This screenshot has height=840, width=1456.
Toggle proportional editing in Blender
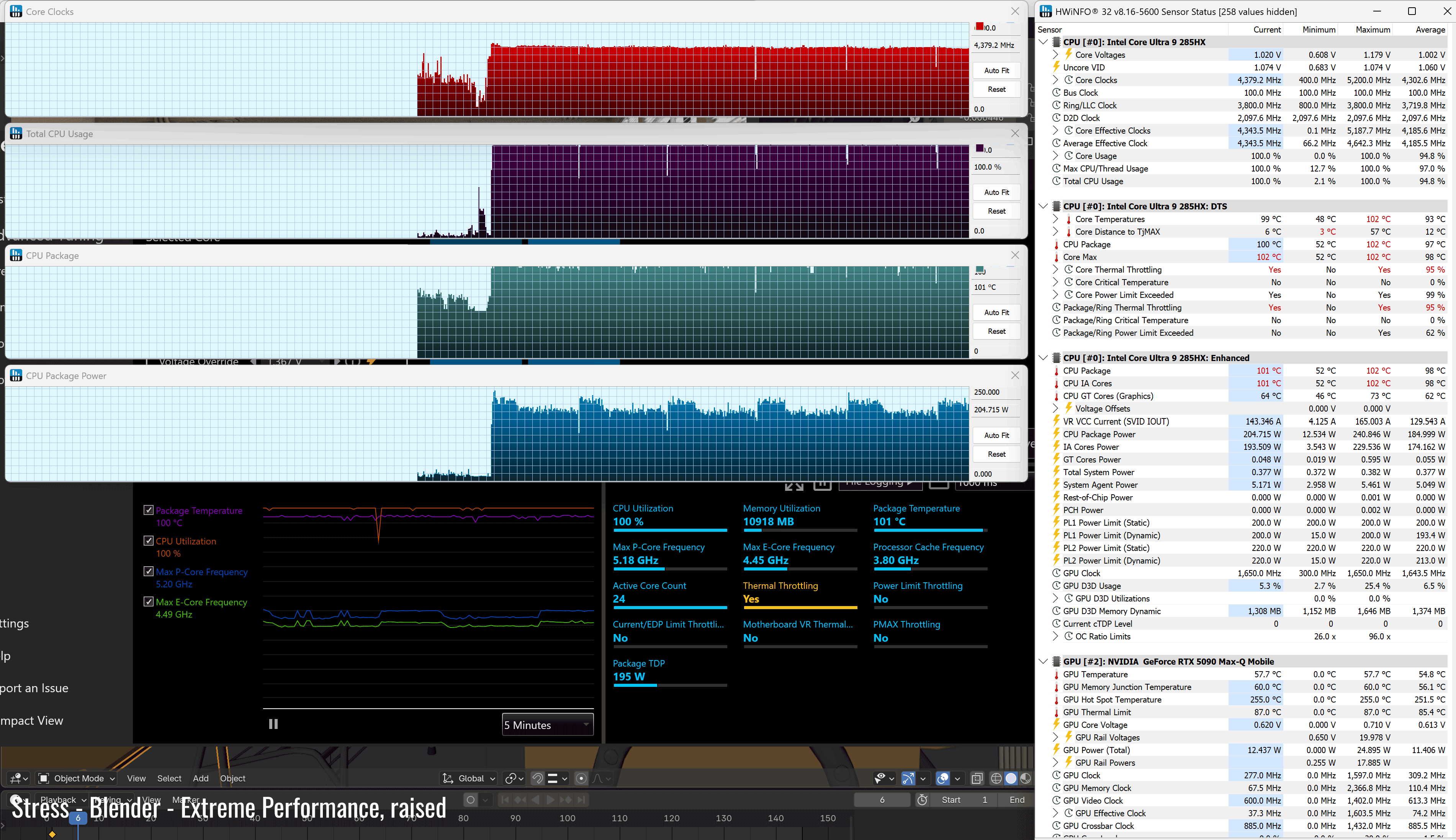point(581,778)
